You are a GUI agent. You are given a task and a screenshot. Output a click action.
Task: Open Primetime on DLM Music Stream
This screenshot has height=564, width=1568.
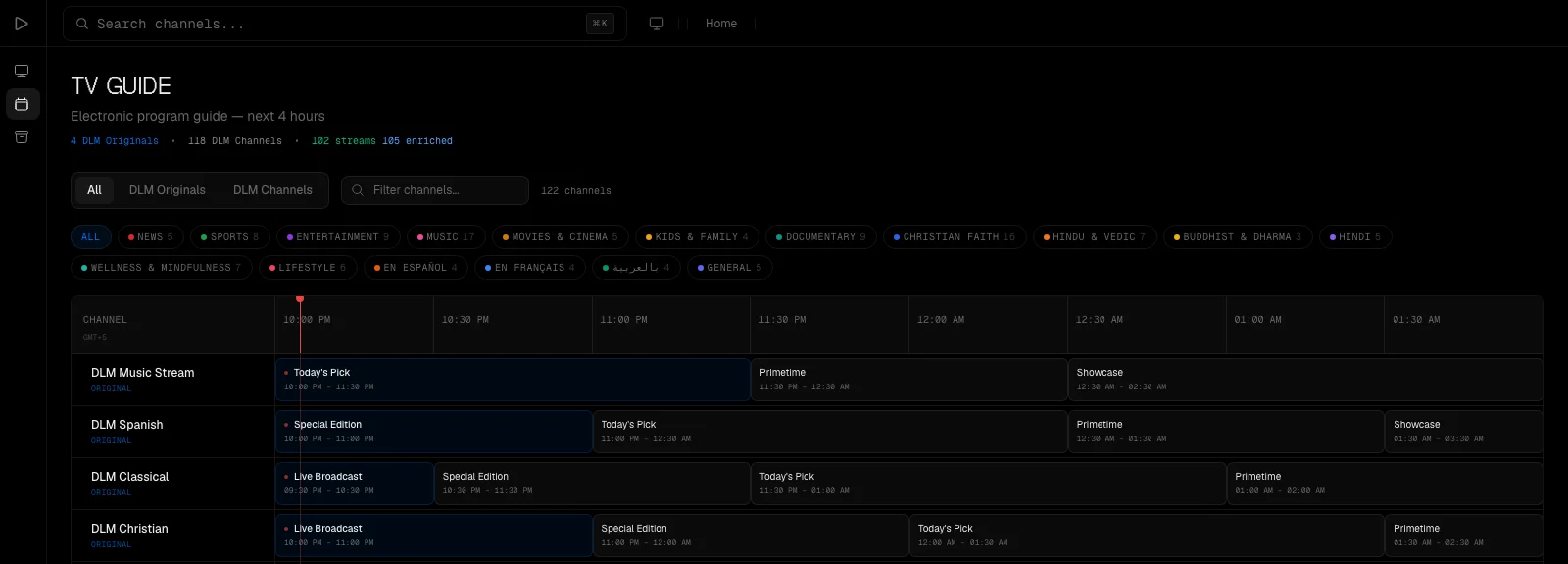coord(909,380)
